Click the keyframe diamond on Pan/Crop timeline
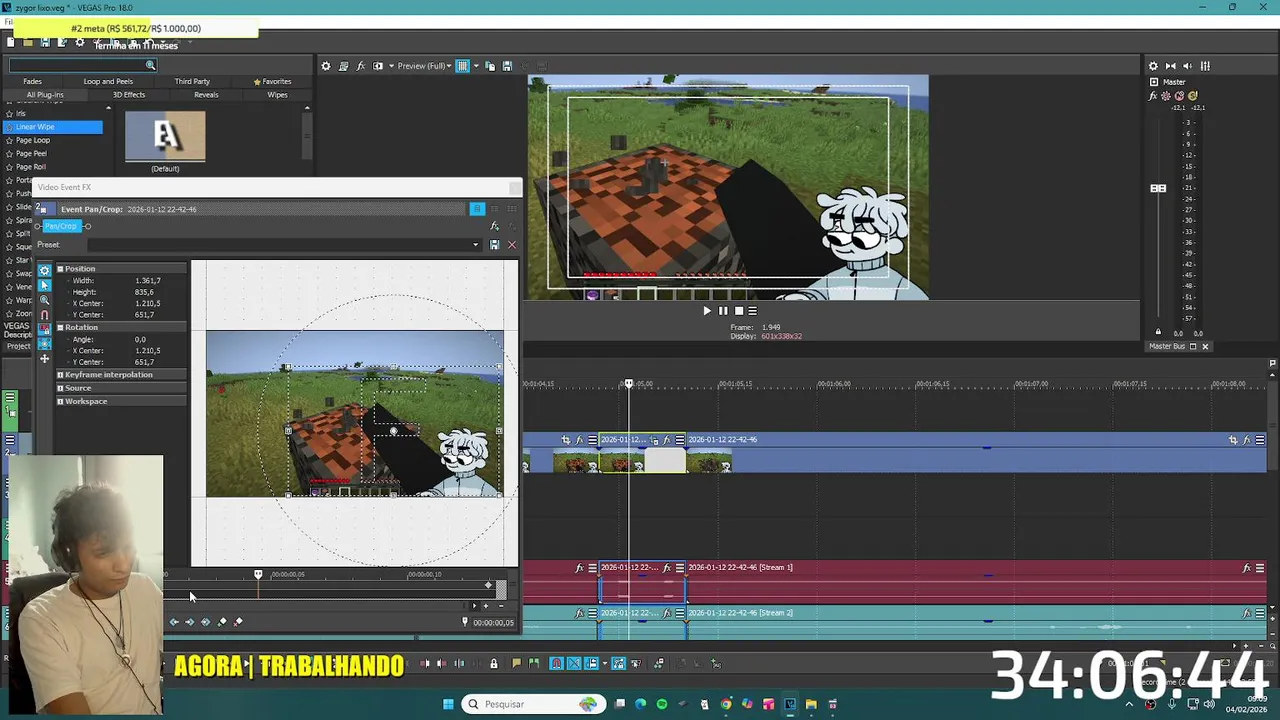Screen dimensions: 1280x720 [x=488, y=585]
